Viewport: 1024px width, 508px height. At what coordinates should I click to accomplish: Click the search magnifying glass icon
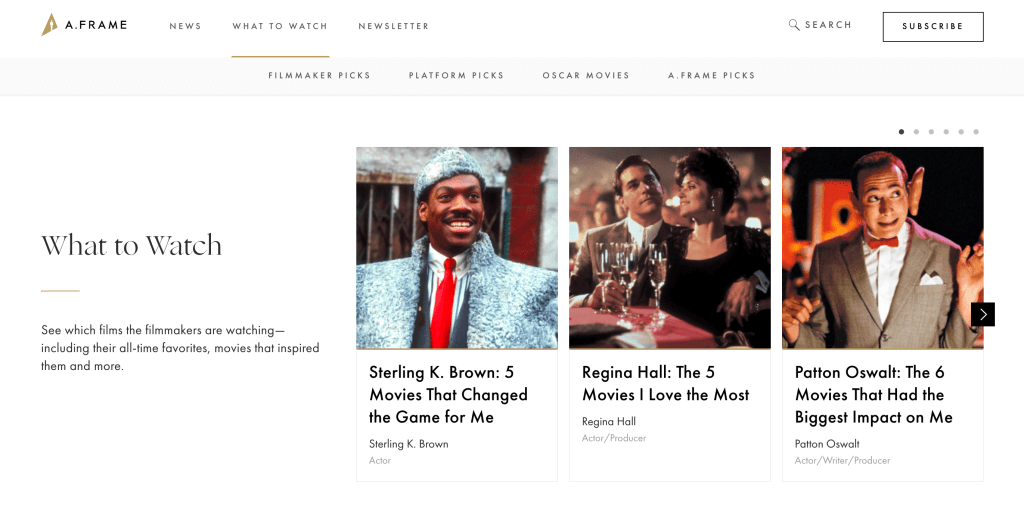click(x=794, y=25)
